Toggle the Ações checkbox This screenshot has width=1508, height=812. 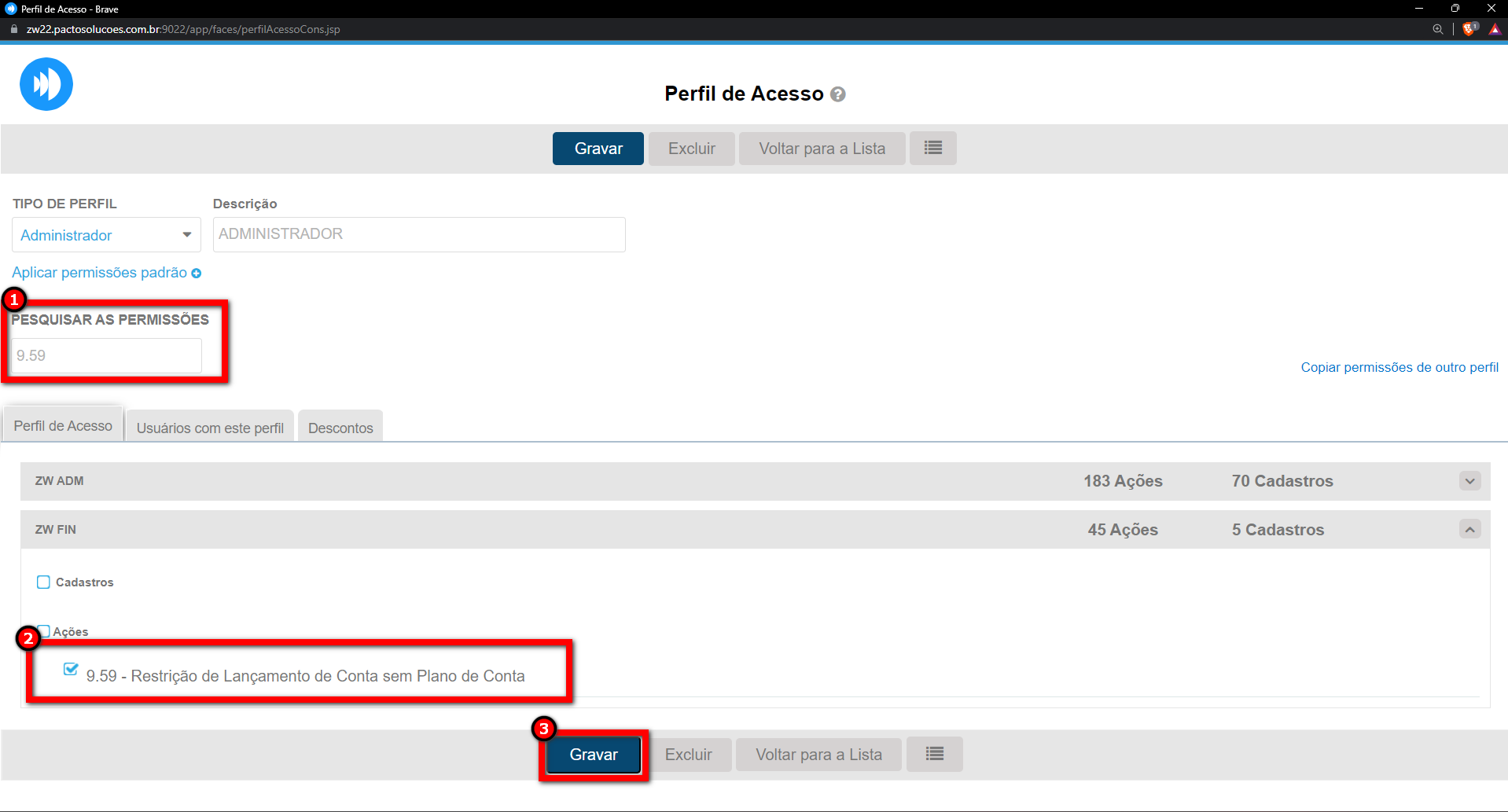point(45,631)
